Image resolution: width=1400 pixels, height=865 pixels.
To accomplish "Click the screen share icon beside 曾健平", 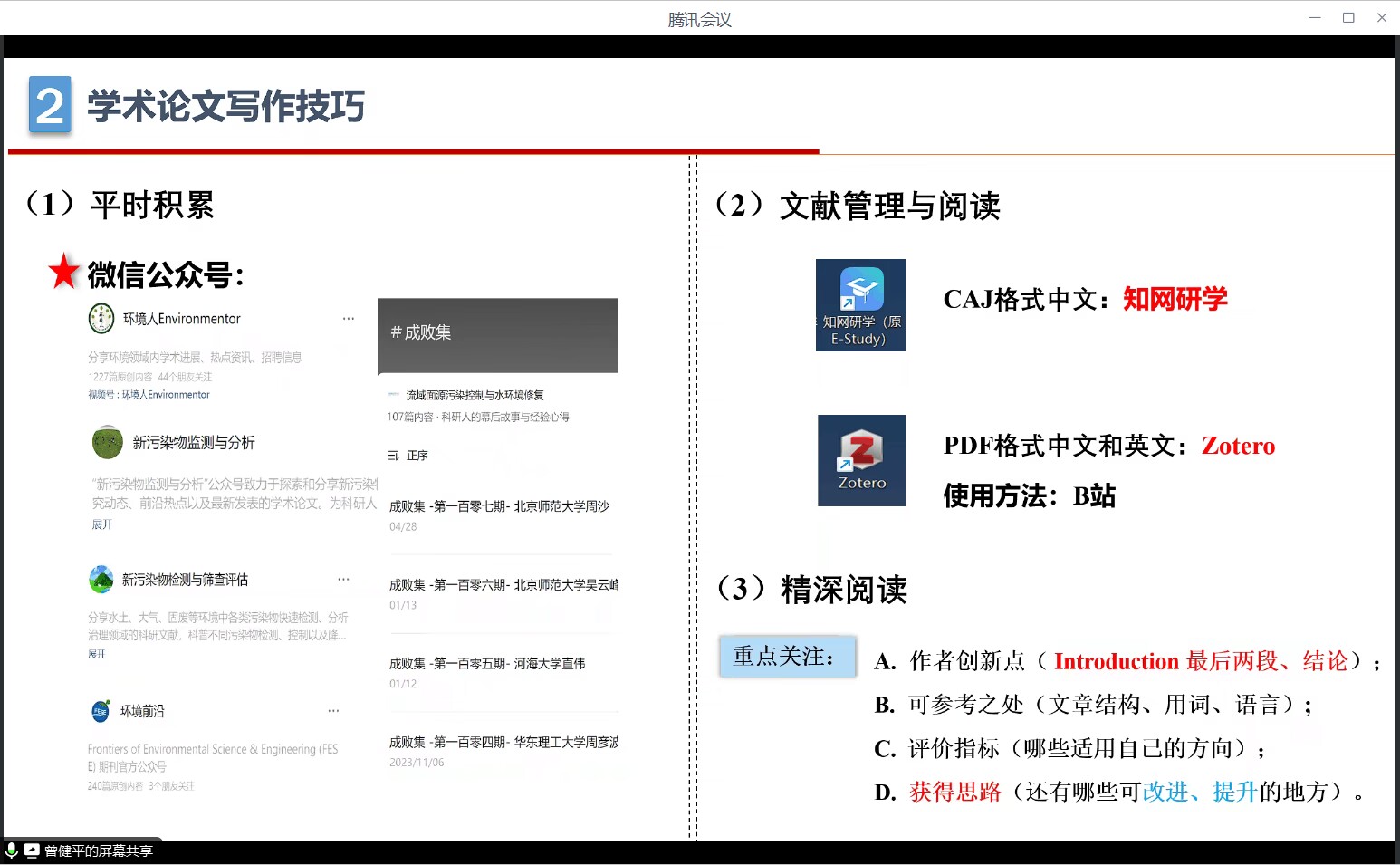I will 32,851.
